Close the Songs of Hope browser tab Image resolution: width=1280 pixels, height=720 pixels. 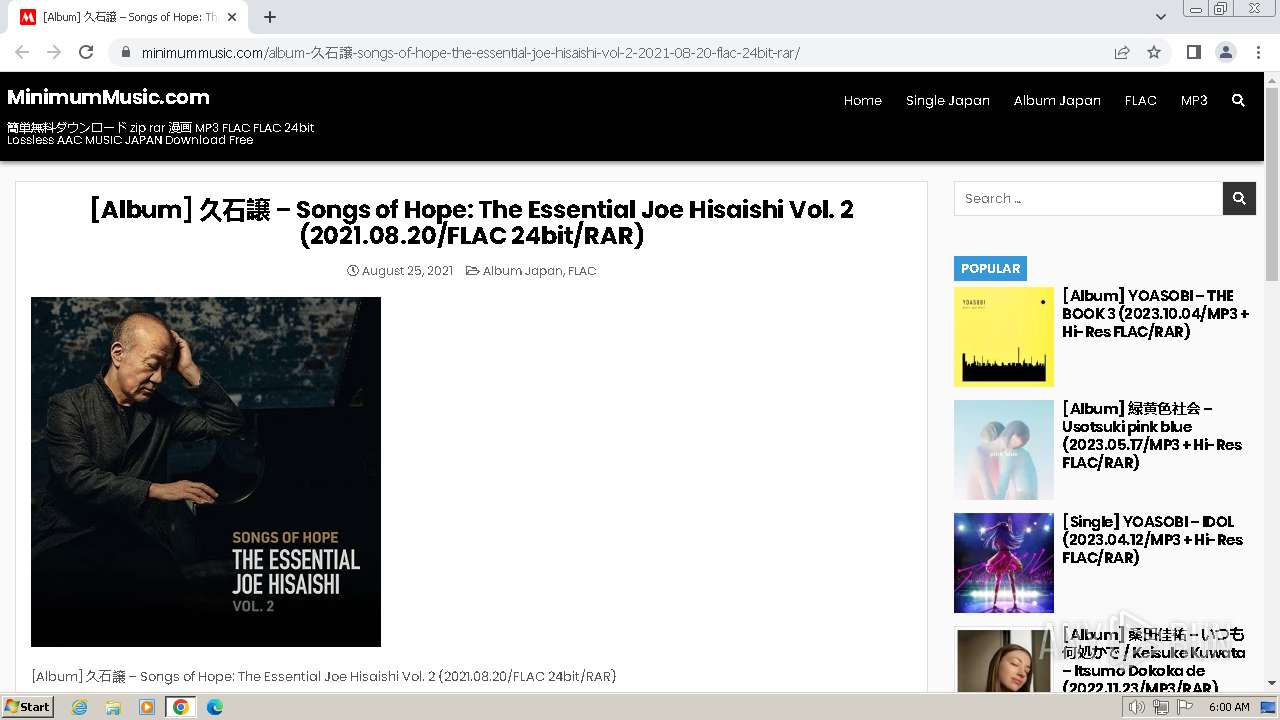233,17
